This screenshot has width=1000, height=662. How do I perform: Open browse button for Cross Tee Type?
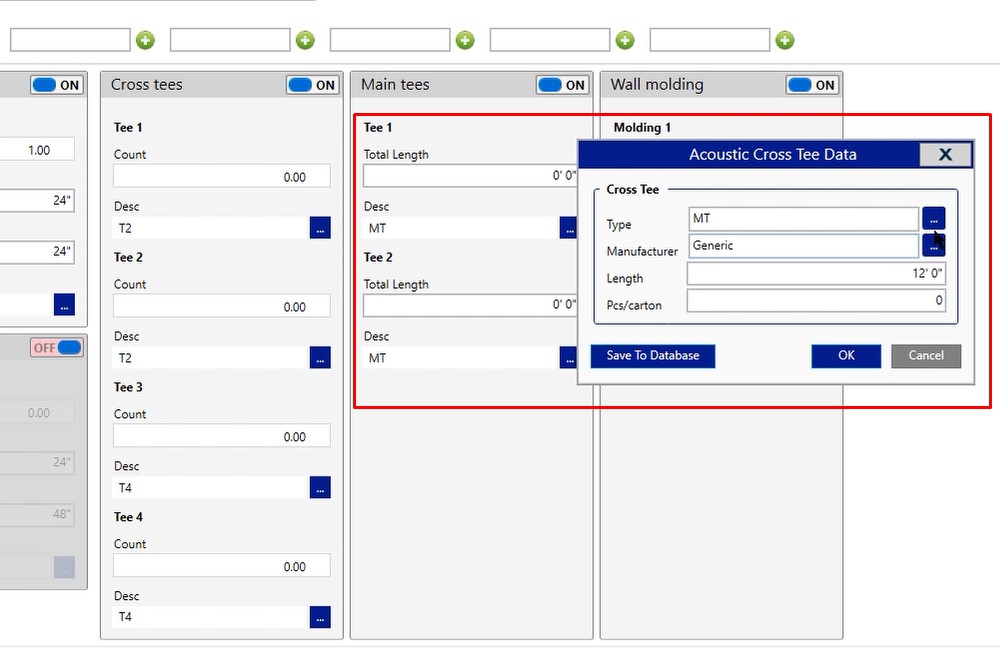point(932,218)
